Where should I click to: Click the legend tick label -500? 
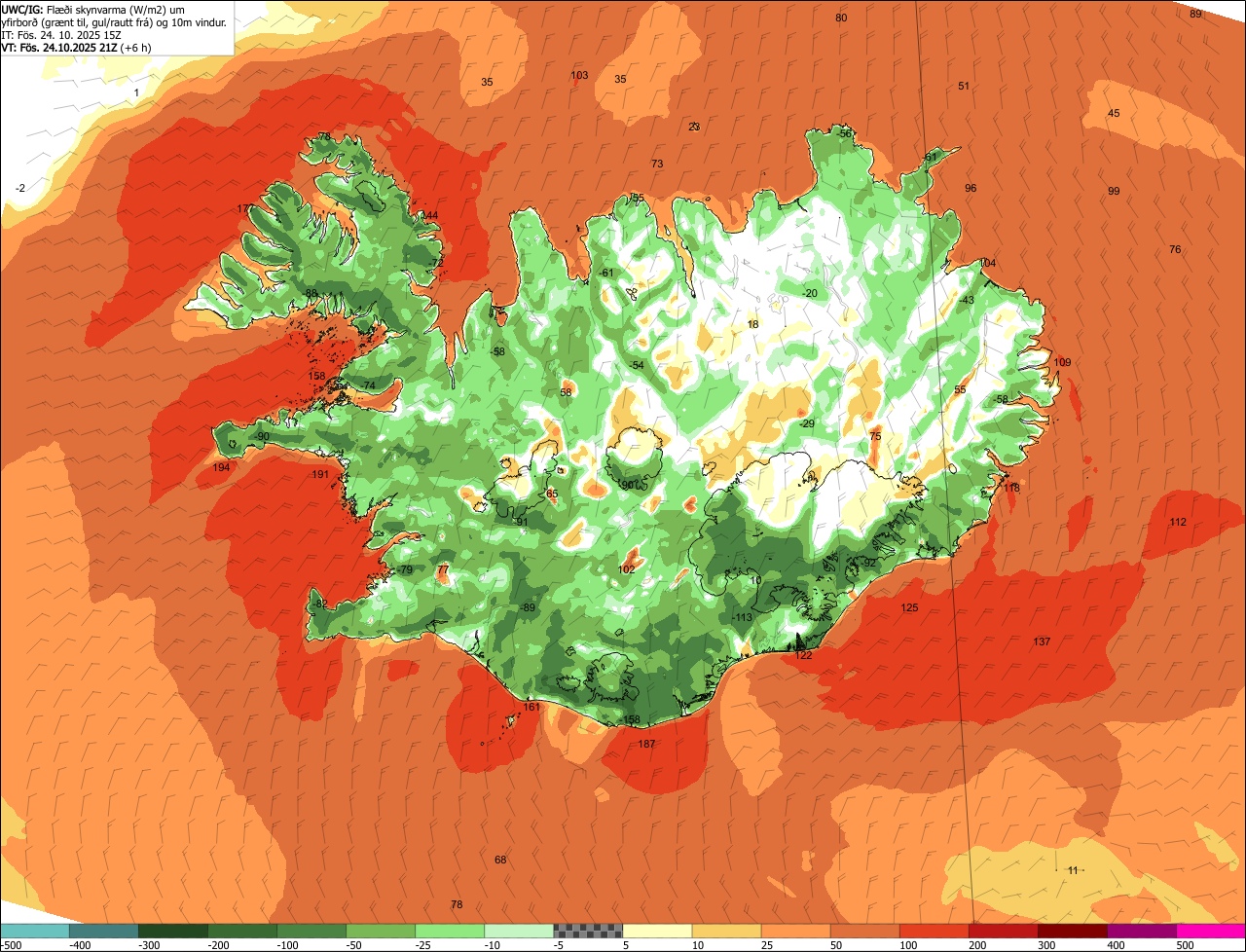(12, 945)
